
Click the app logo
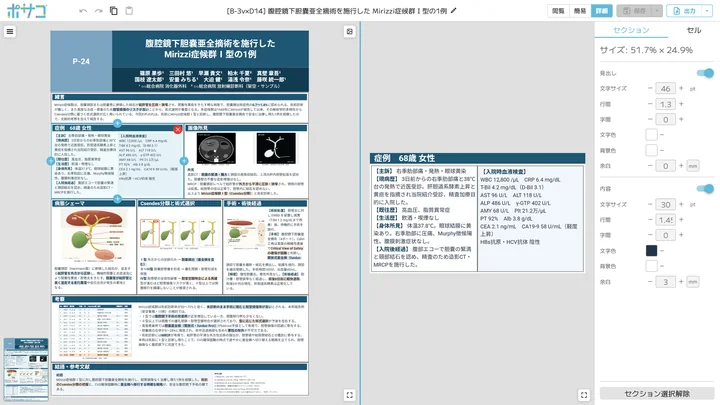[x=27, y=11]
